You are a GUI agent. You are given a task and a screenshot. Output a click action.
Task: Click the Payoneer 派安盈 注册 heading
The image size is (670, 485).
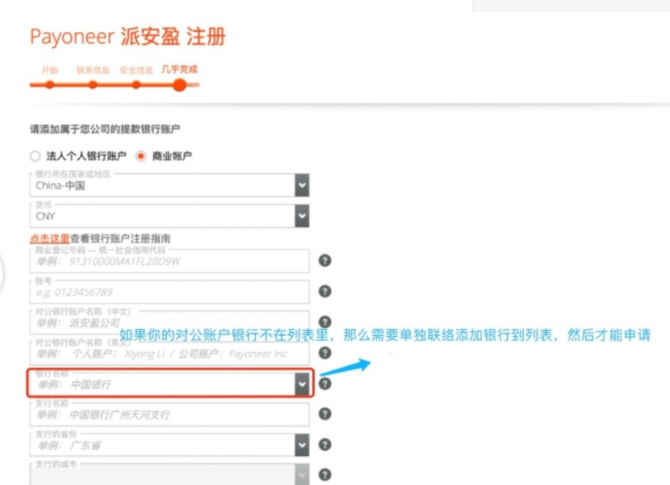127,36
